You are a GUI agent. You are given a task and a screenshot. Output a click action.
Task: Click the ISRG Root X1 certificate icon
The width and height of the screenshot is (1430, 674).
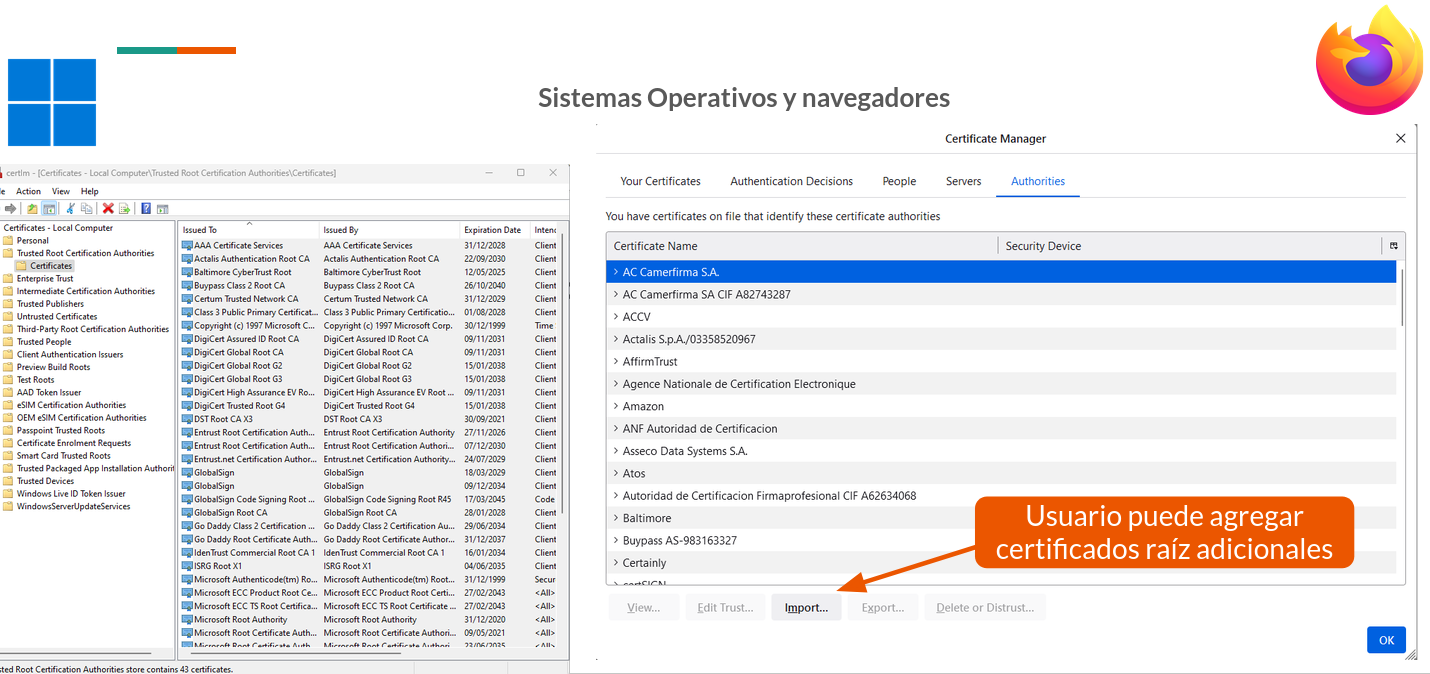coord(187,566)
